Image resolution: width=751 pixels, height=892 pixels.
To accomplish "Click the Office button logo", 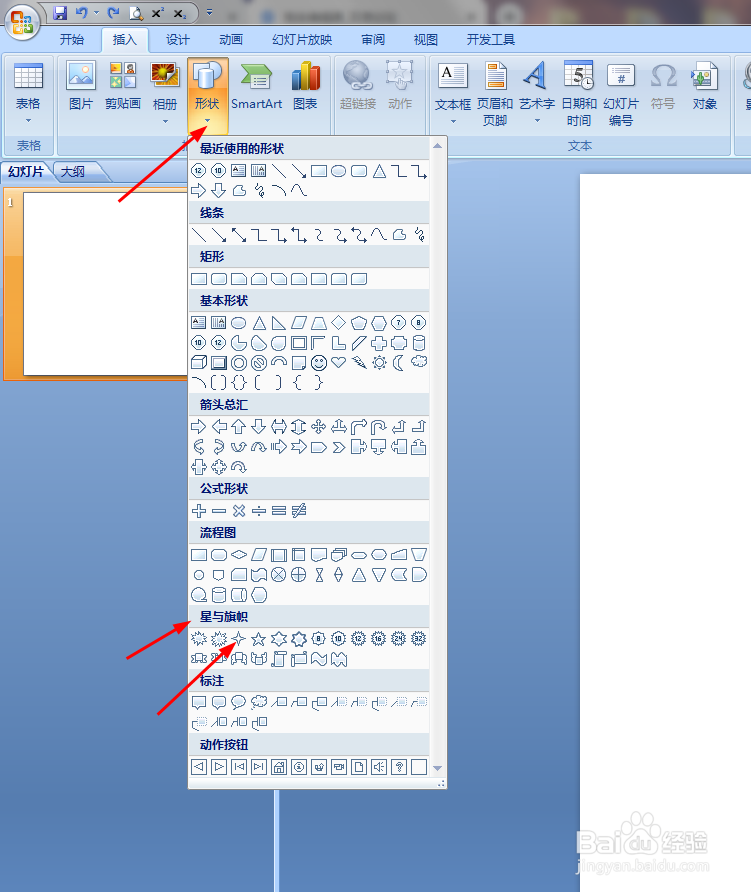I will (x=22, y=22).
